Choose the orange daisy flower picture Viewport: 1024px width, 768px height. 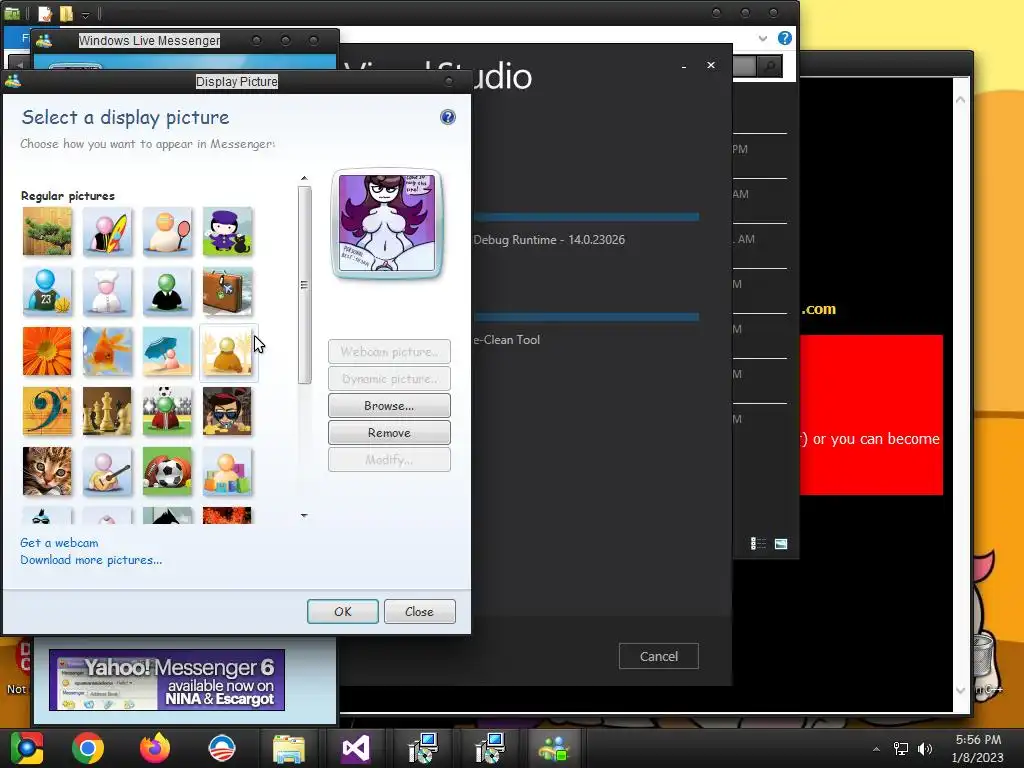[47, 351]
